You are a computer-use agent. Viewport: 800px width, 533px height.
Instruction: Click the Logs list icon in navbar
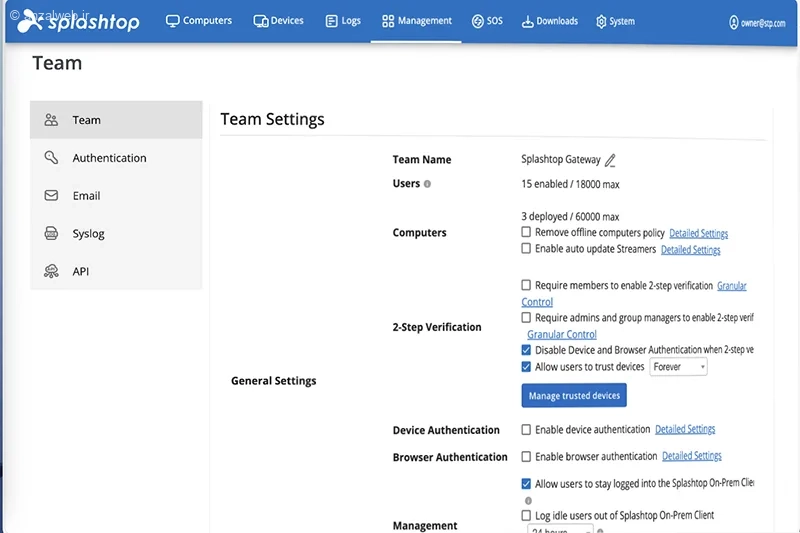(x=332, y=21)
